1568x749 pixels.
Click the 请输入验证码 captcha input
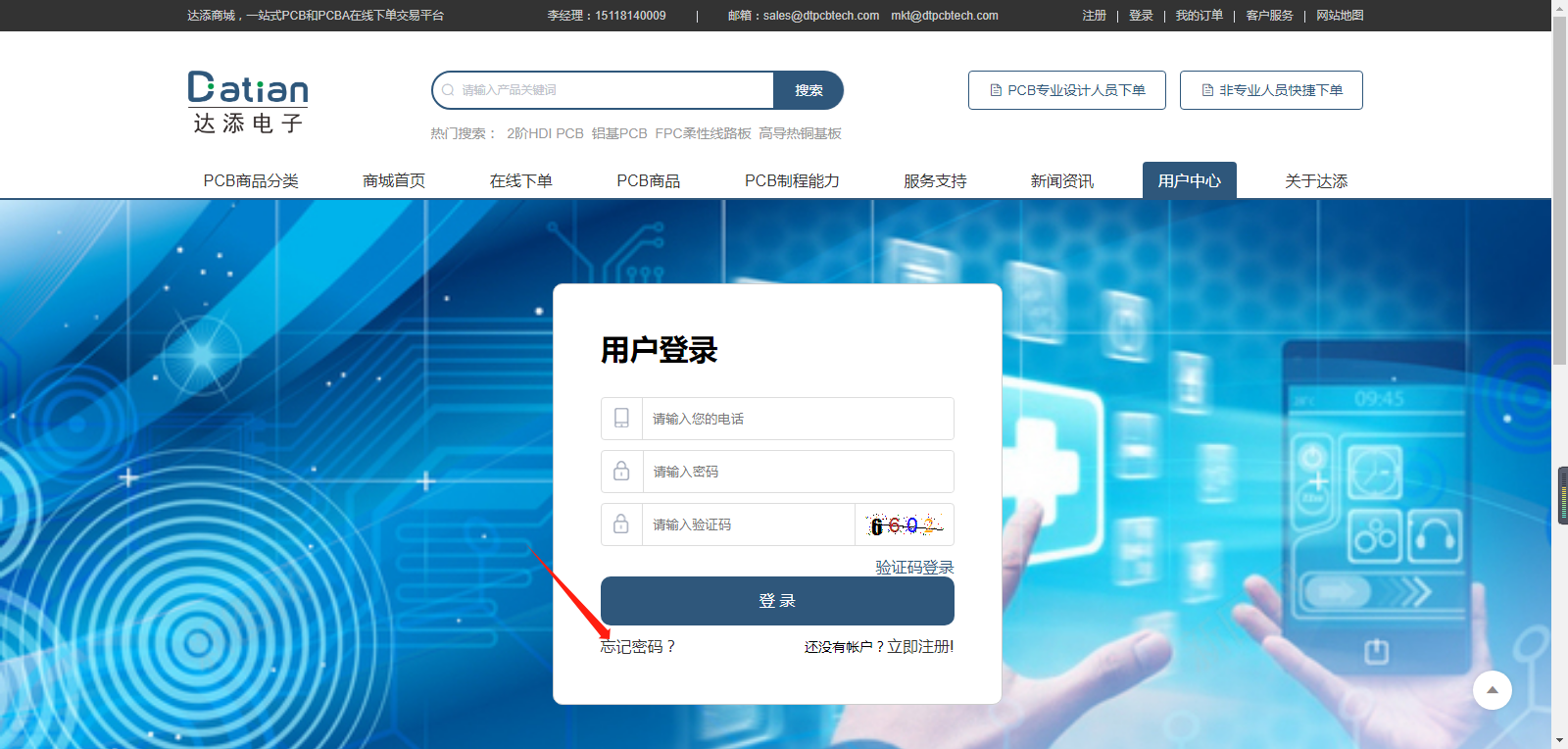tap(749, 524)
